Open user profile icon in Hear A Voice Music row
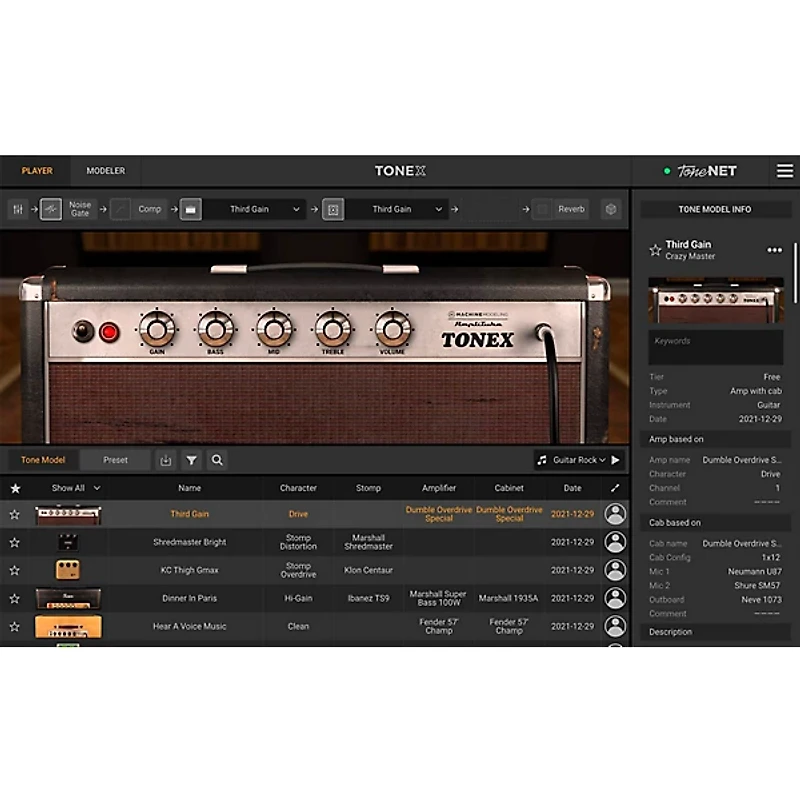Screen dimensions: 800x800 click(x=615, y=627)
